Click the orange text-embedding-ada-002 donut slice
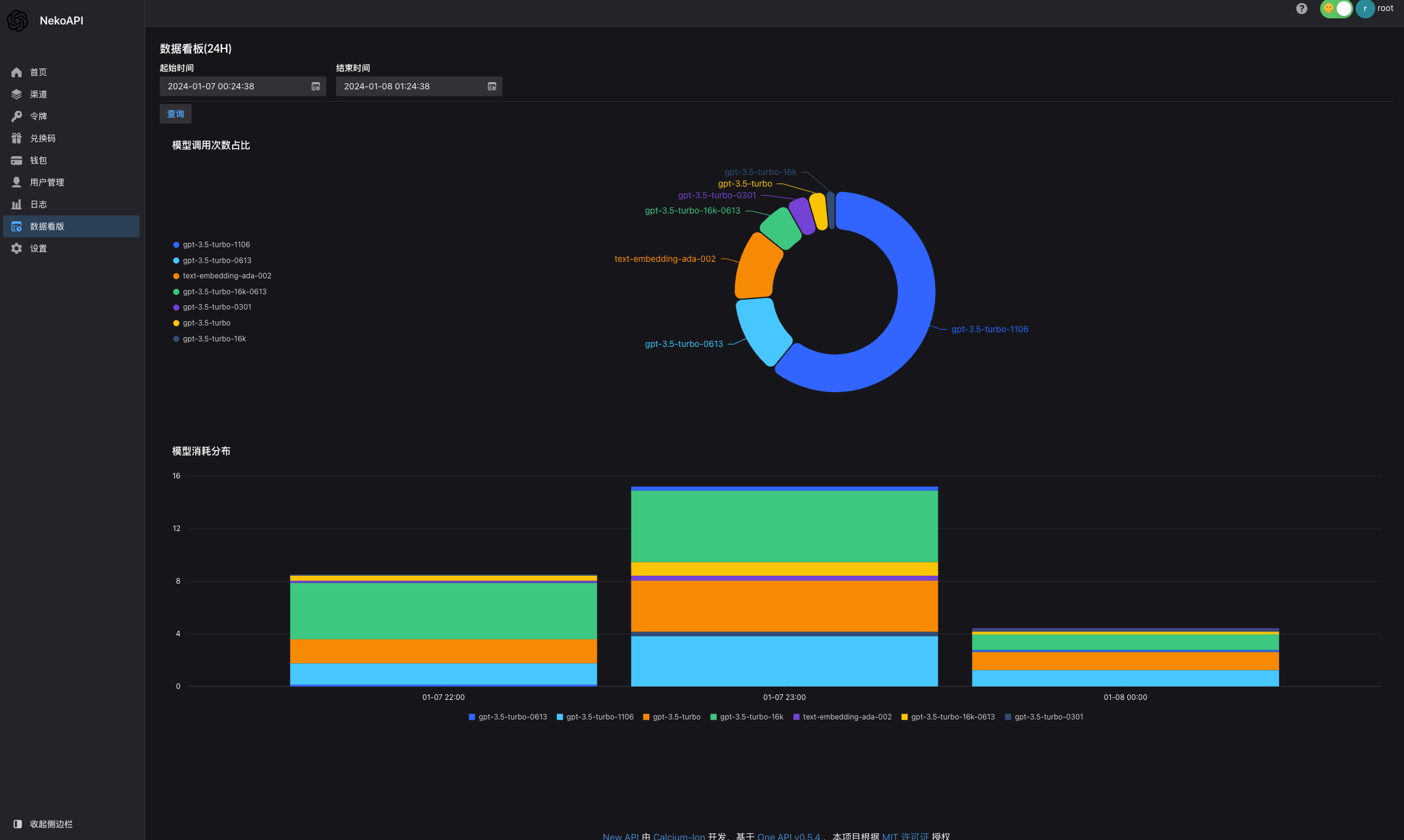Image resolution: width=1404 pixels, height=840 pixels. (x=757, y=267)
